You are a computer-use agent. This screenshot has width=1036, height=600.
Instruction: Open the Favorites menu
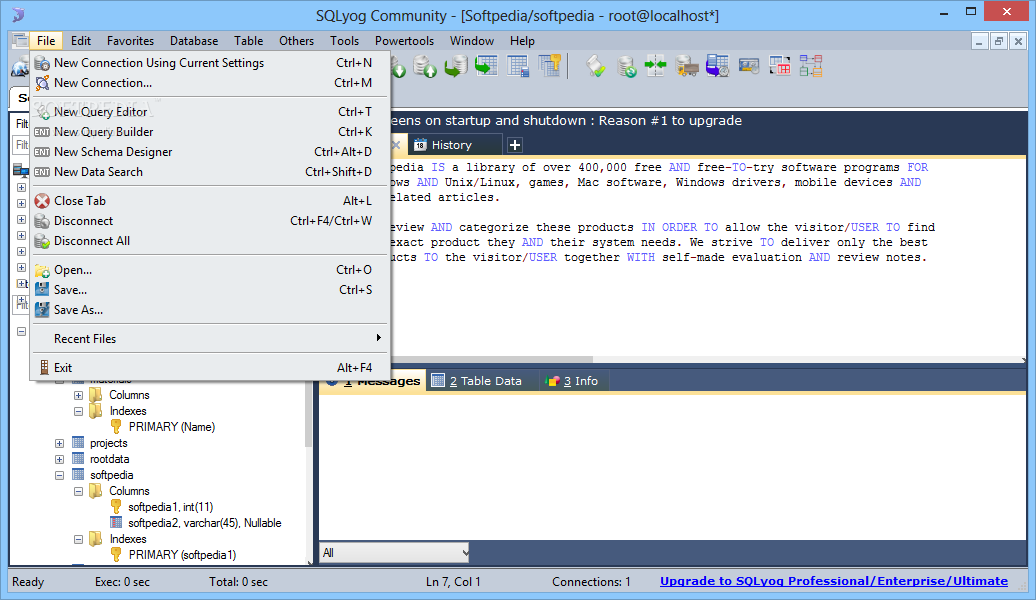(130, 41)
